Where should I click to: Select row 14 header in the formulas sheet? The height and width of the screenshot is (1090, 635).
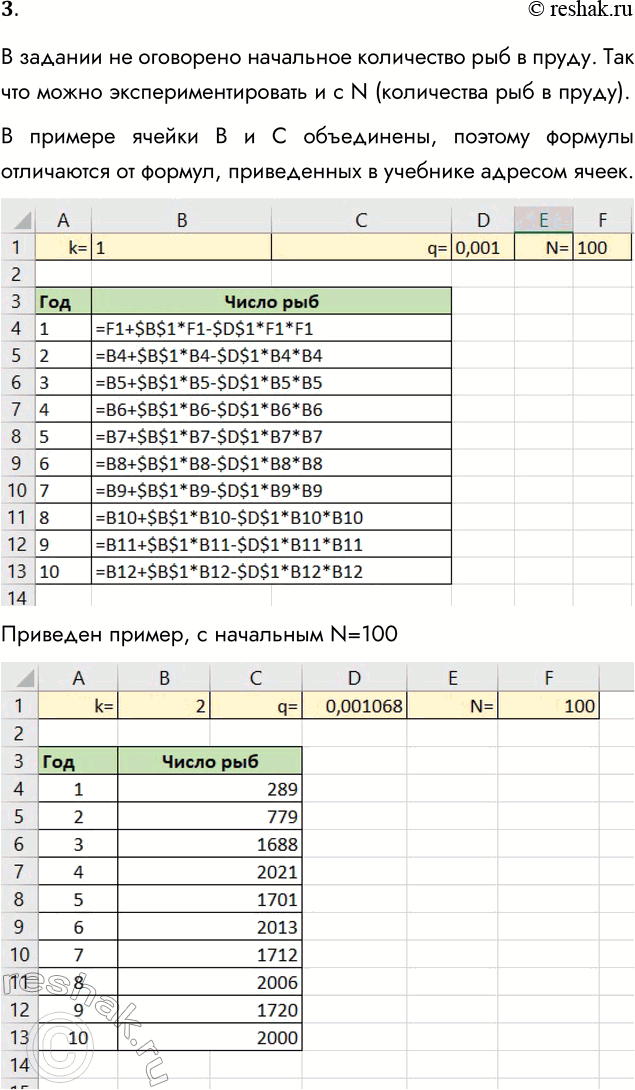(18, 596)
